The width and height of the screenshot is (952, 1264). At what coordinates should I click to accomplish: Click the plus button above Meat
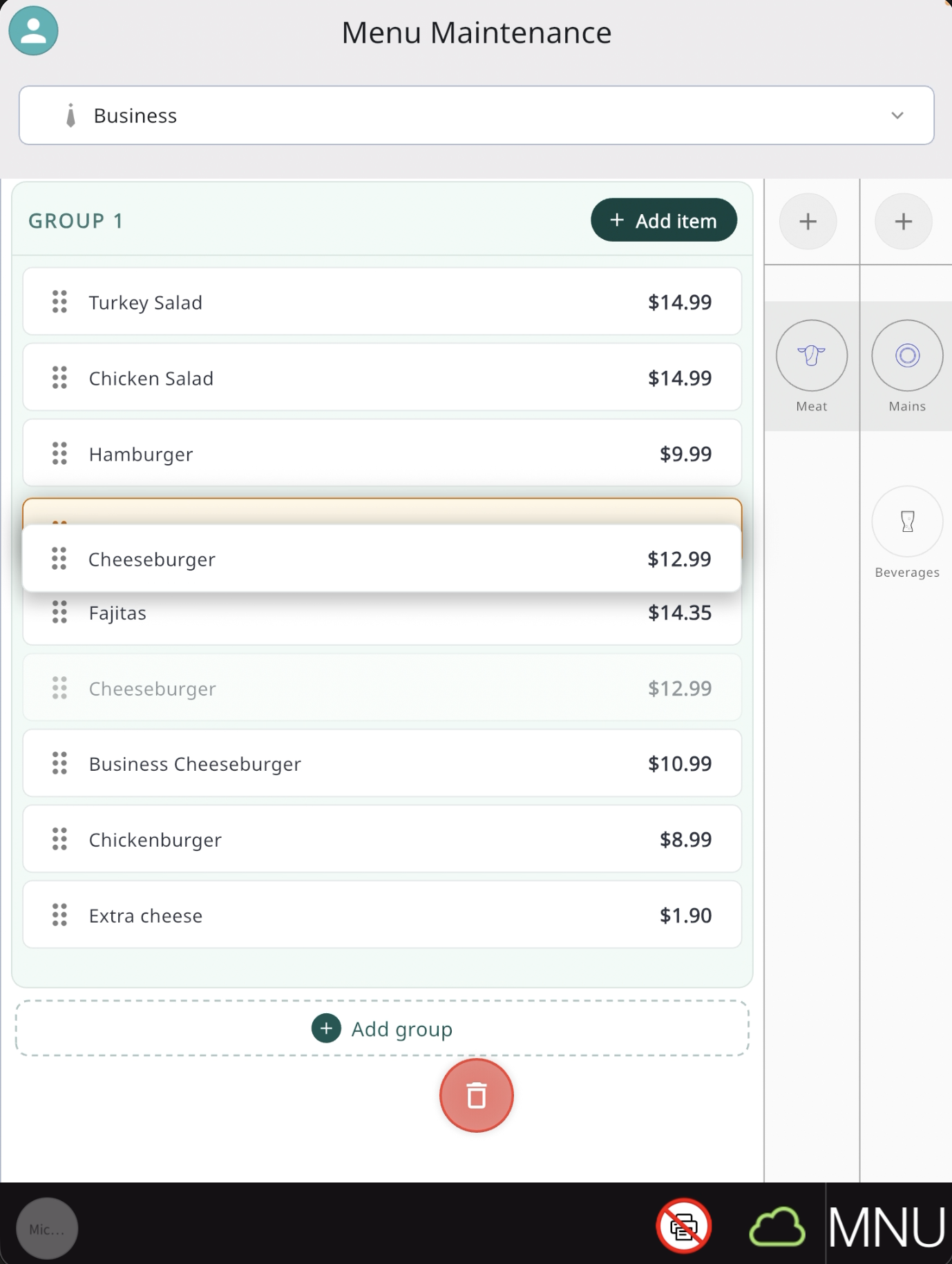pyautogui.click(x=808, y=222)
